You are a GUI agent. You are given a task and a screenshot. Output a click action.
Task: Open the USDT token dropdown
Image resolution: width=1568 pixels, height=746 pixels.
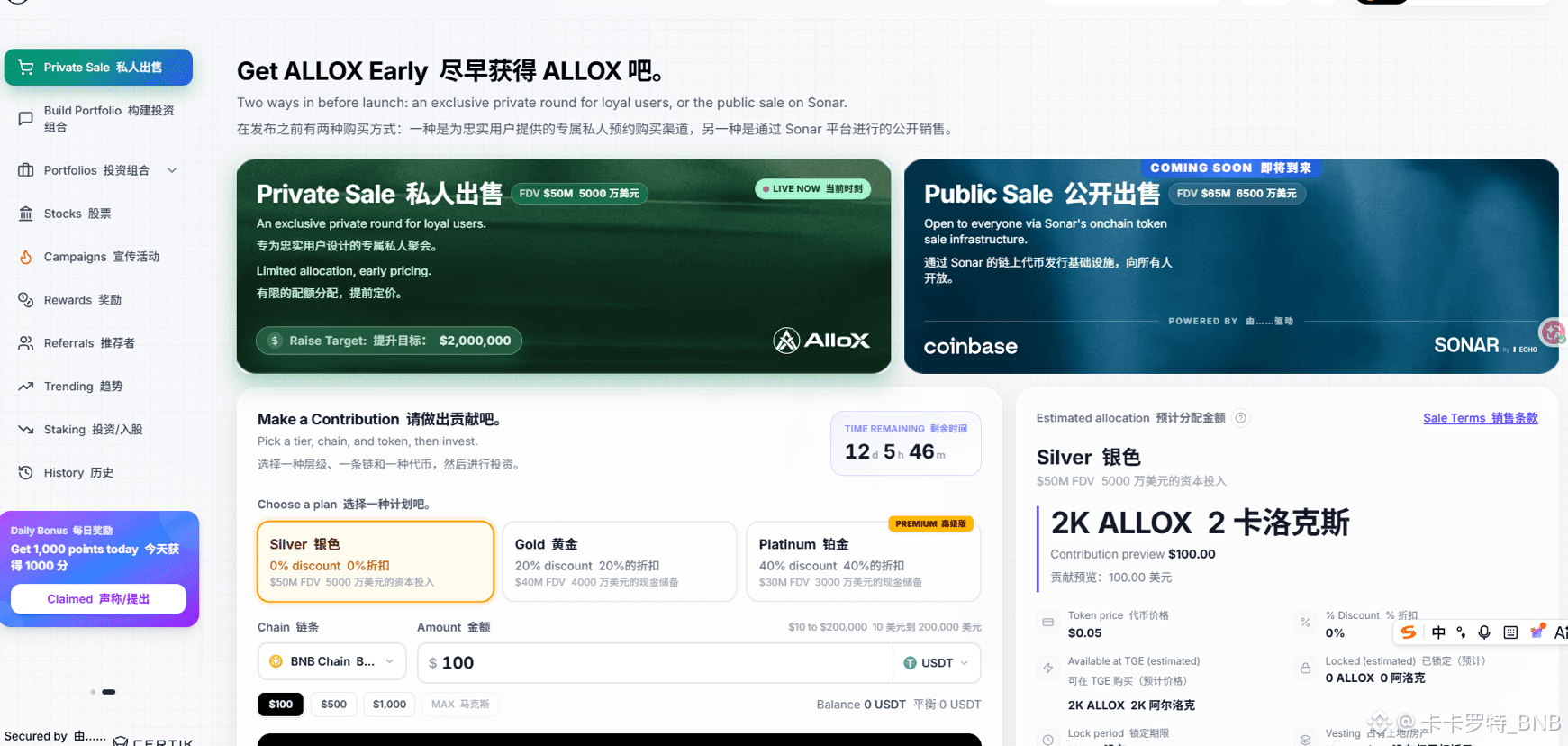tap(937, 663)
